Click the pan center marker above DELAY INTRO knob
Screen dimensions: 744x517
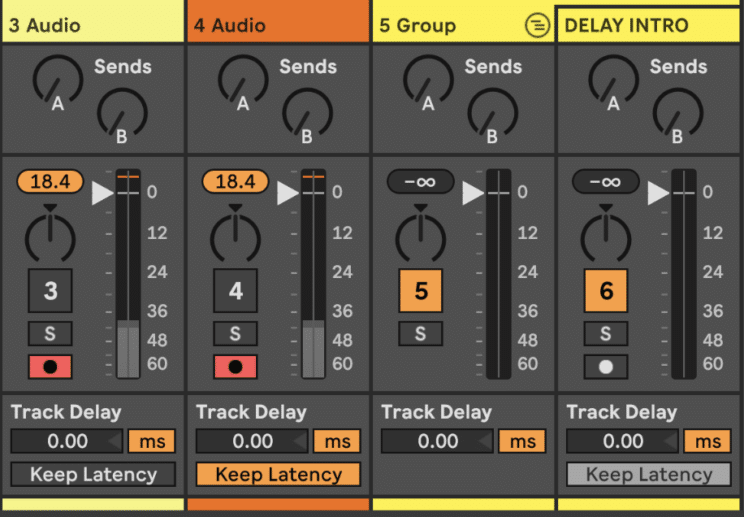[606, 208]
